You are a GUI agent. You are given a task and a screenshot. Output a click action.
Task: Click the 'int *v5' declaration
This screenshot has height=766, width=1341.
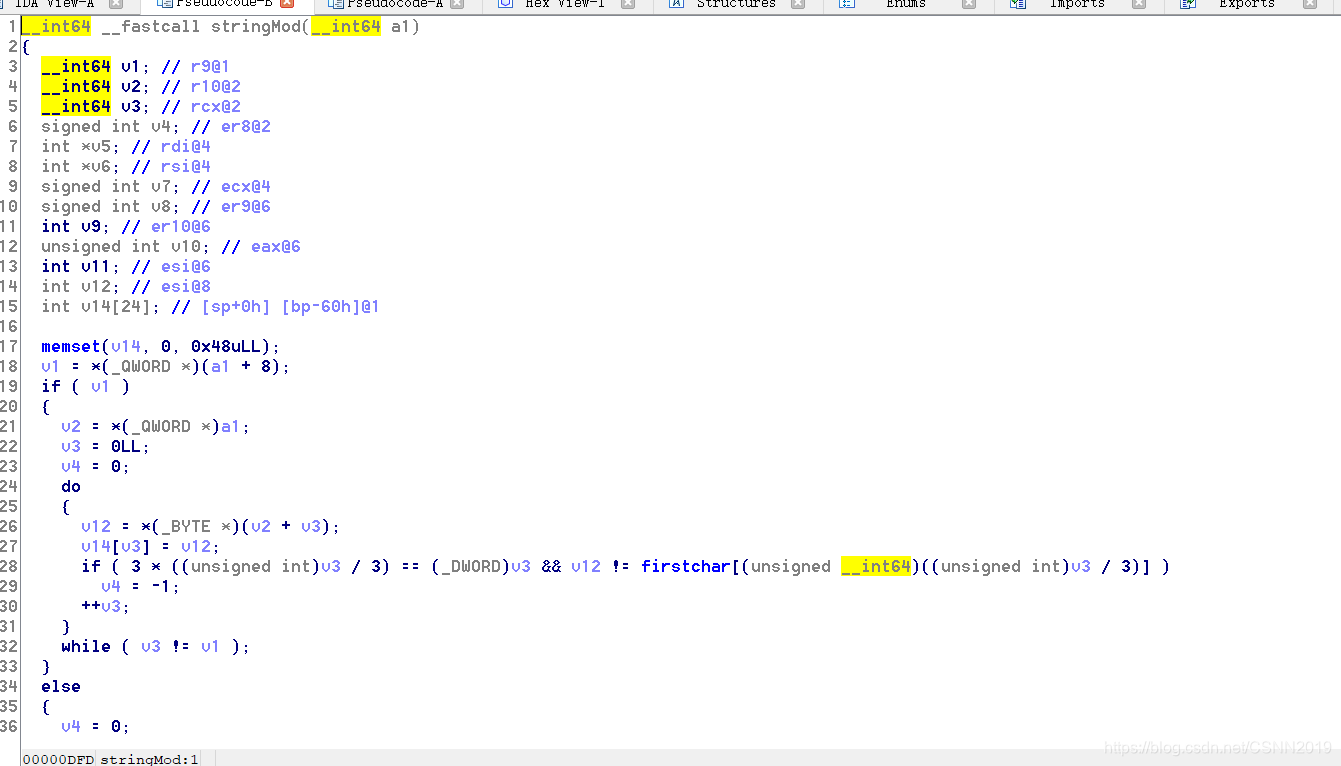click(x=76, y=146)
